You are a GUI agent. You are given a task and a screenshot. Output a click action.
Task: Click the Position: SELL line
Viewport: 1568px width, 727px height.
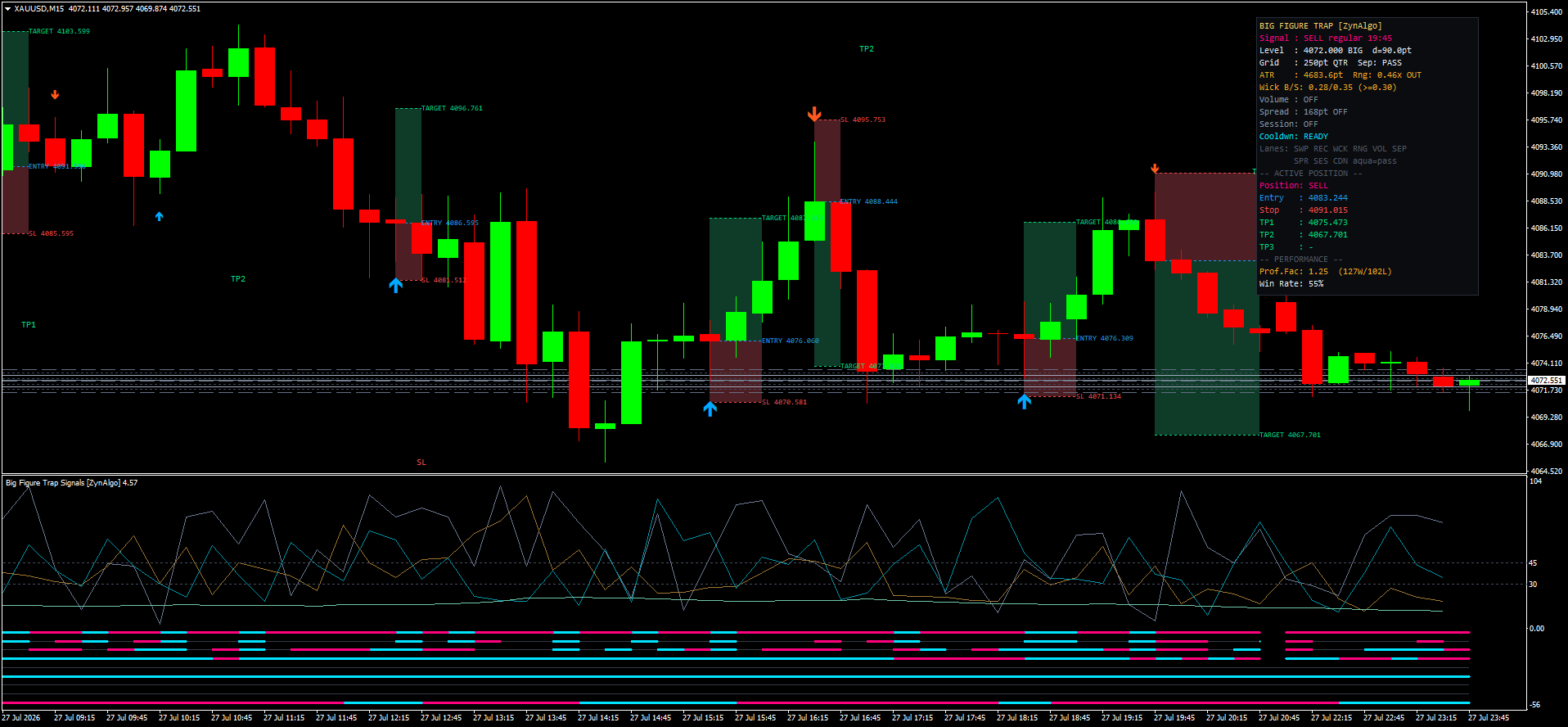coord(1294,186)
